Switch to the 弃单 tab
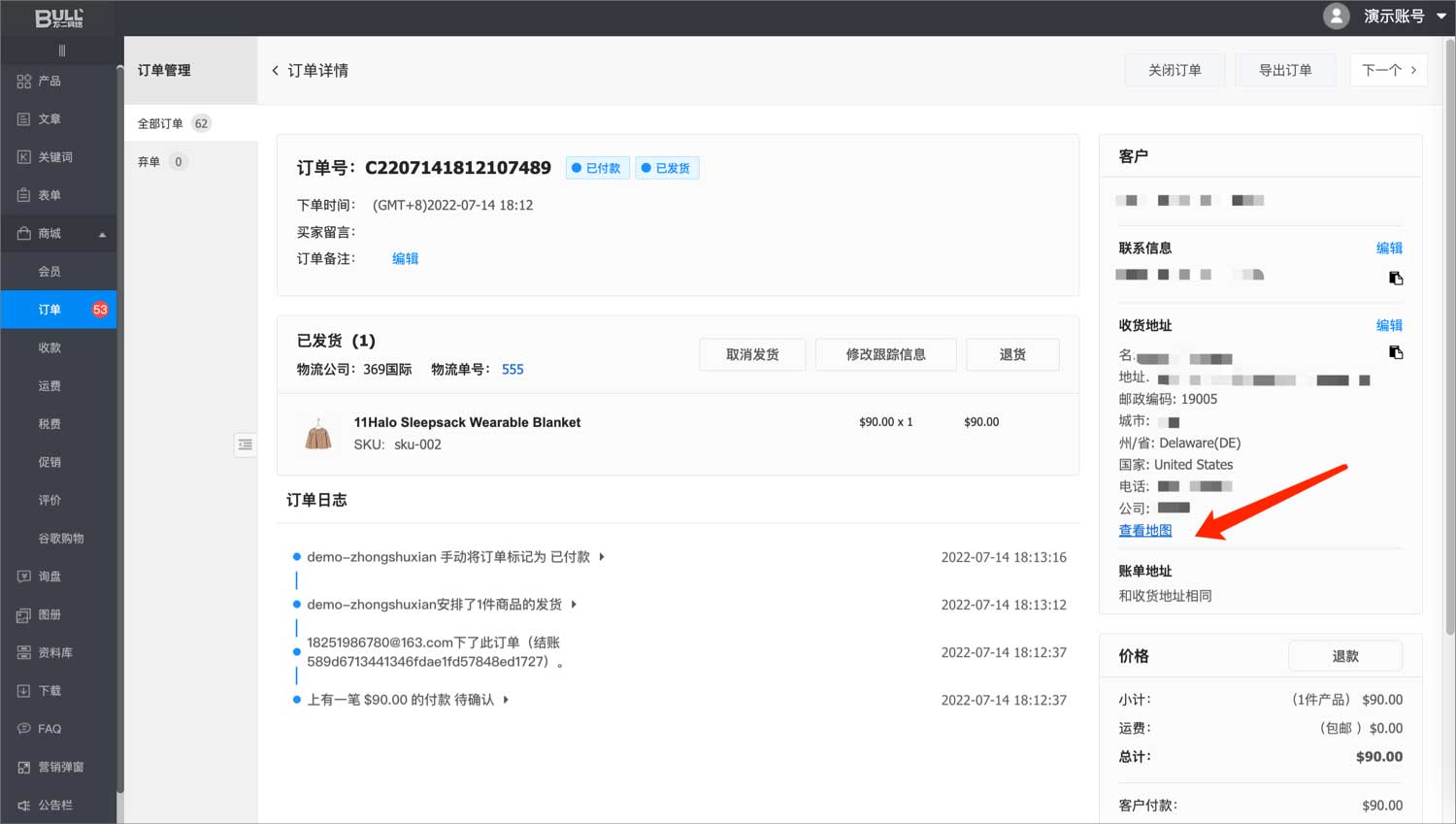Screen dimensions: 1456x824 (149, 162)
